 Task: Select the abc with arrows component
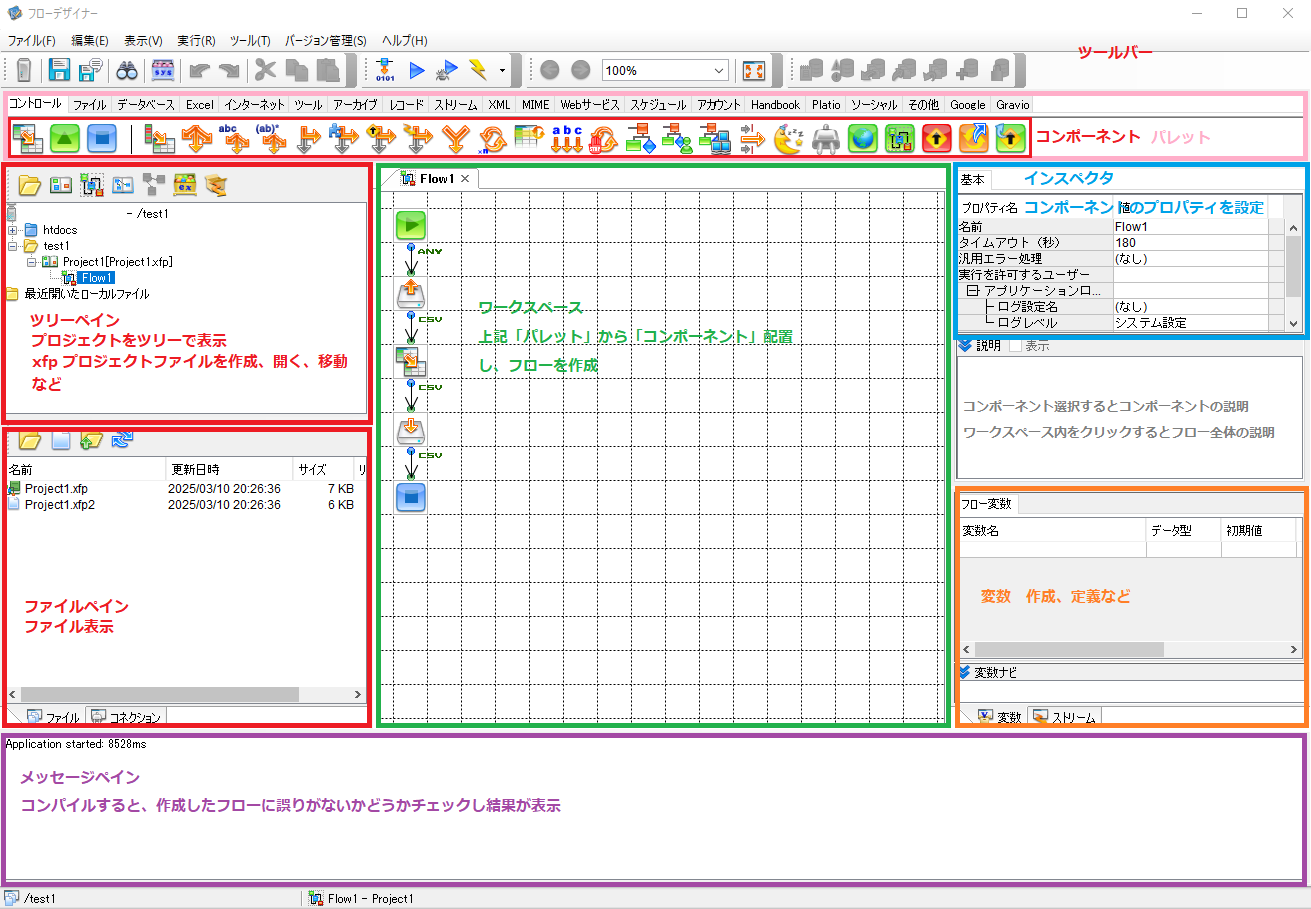(566, 138)
